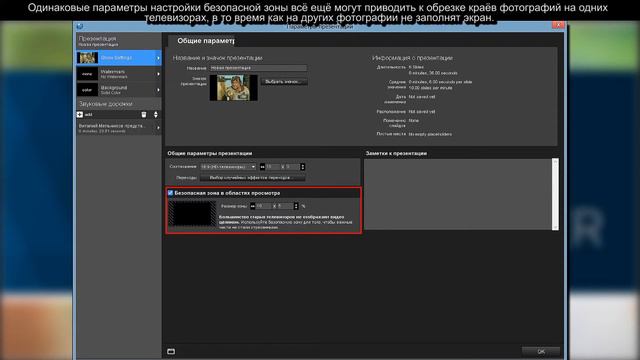Reorder soundtracks using the up/down arrows
This screenshot has width=640, height=360.
pyautogui.click(x=156, y=115)
